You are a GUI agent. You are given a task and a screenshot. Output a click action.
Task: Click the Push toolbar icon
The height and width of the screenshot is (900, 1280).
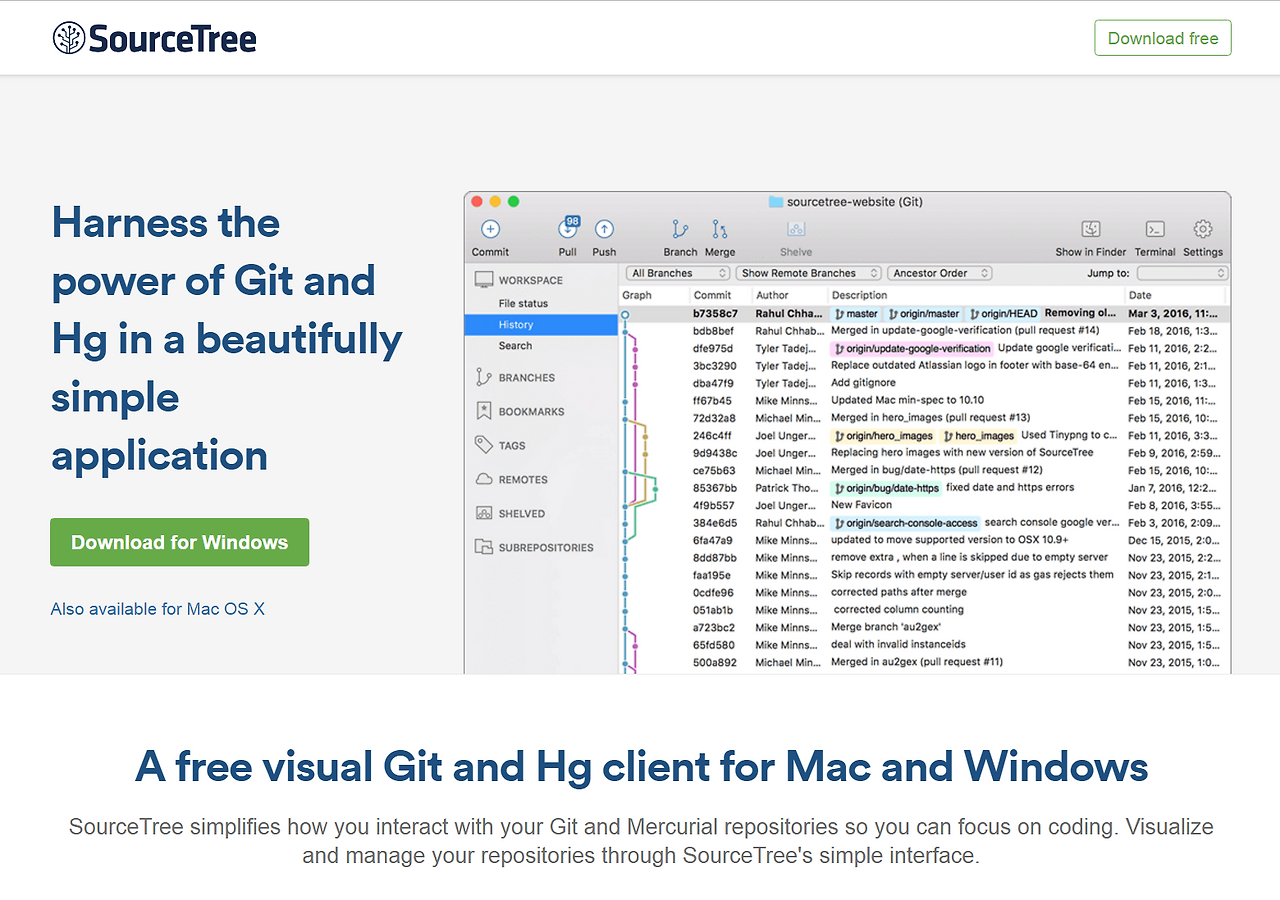point(604,230)
